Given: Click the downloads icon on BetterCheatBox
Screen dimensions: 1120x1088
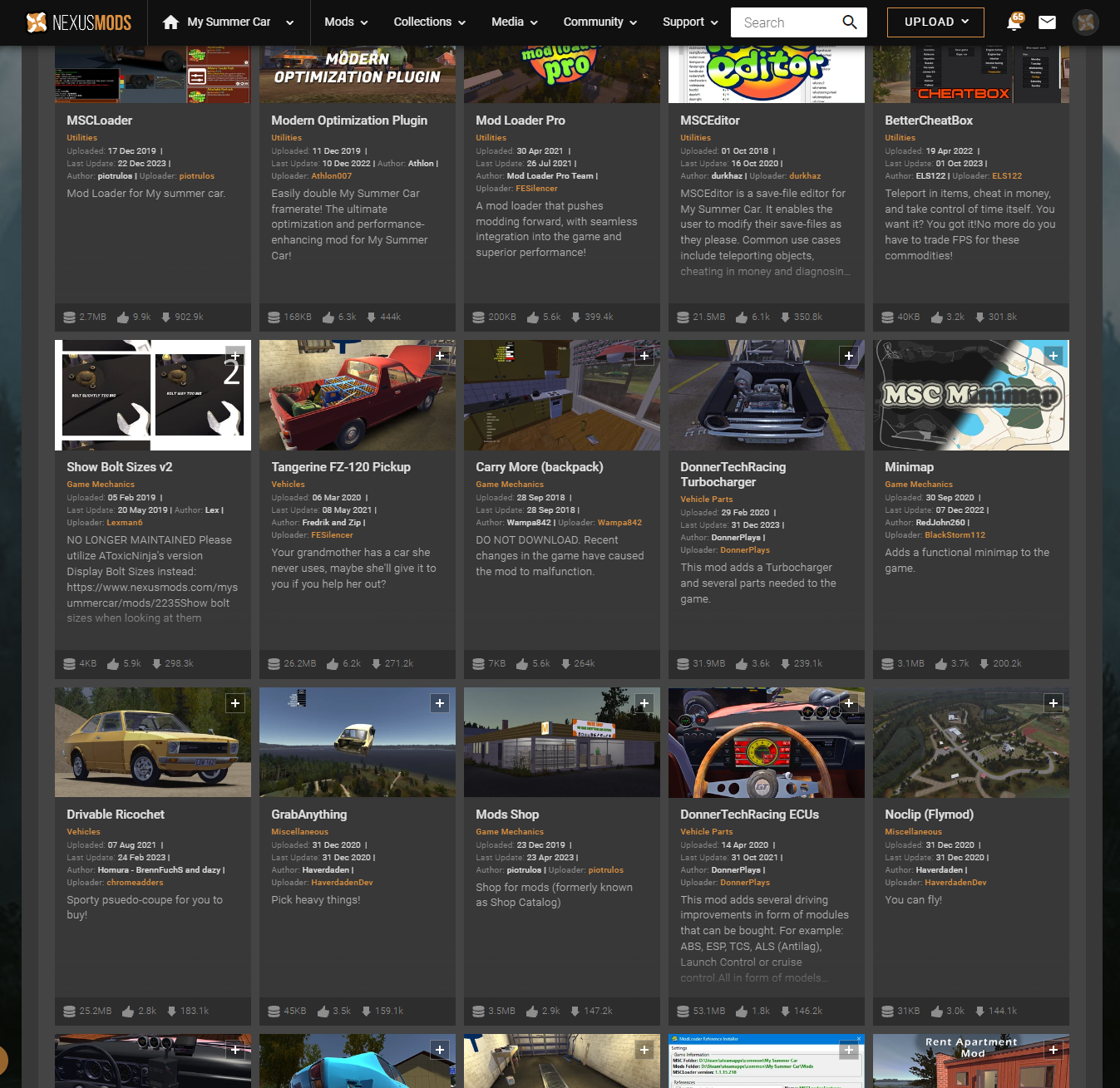Looking at the screenshot, I should (979, 318).
